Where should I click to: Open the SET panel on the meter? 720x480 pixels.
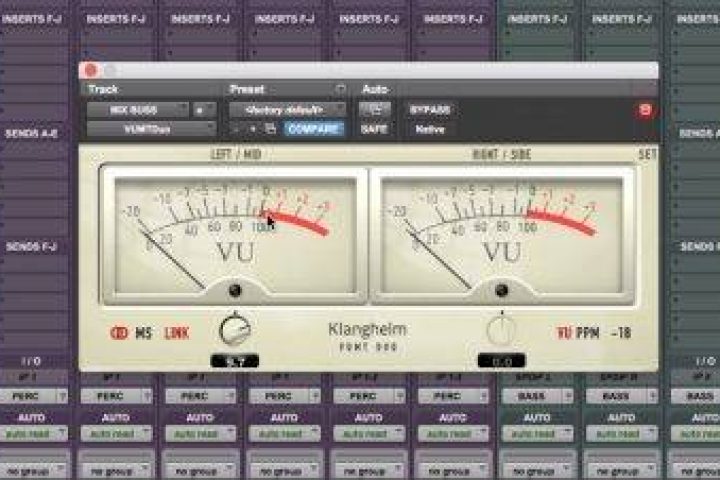pos(647,155)
